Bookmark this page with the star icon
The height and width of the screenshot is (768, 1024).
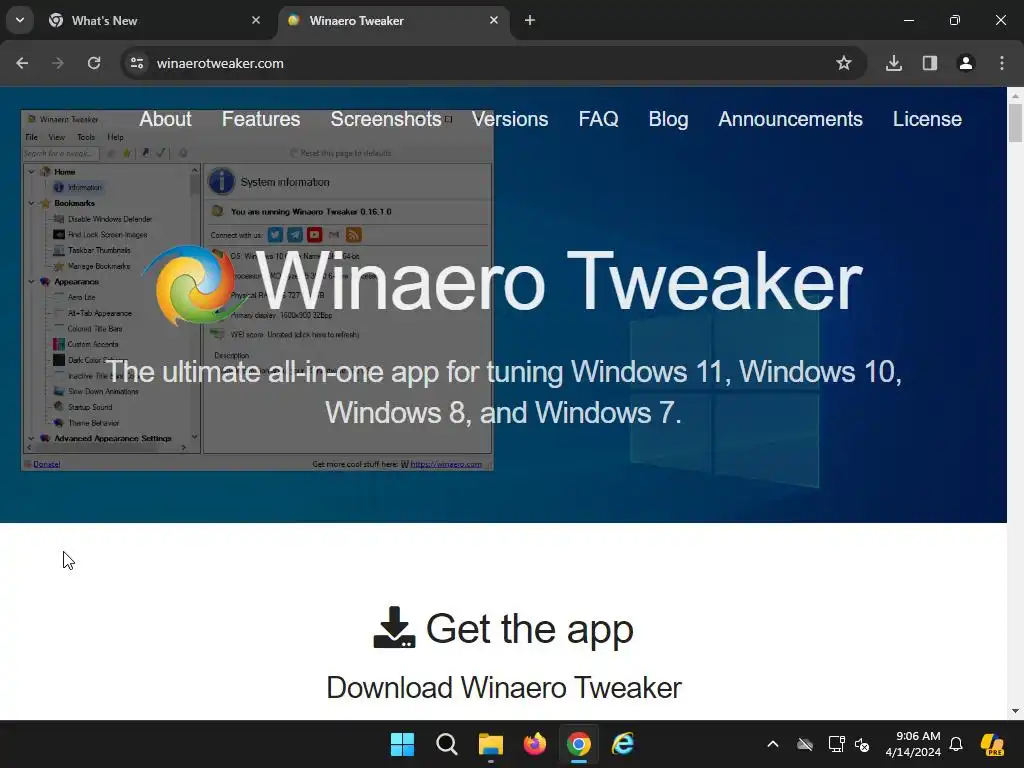coord(844,63)
